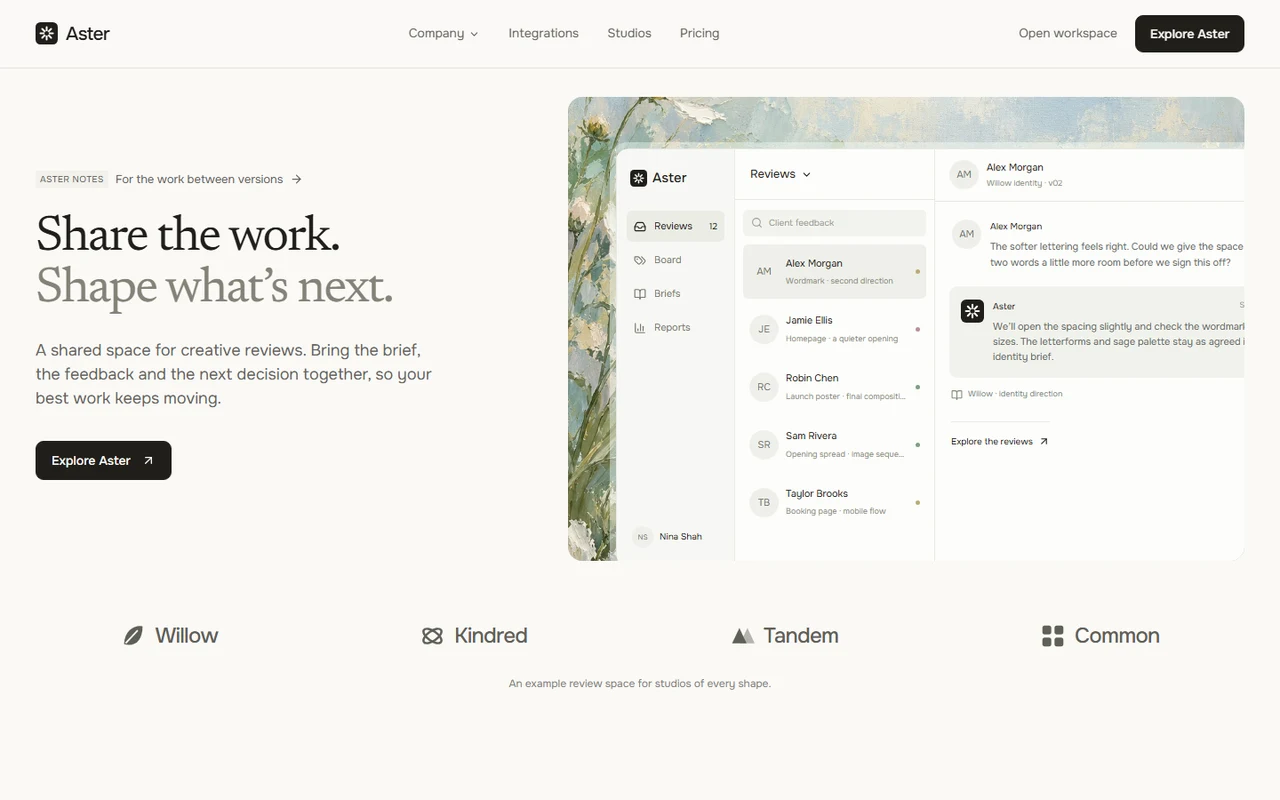Click the AM avatar beside Alex Morgan list row

coord(764,271)
